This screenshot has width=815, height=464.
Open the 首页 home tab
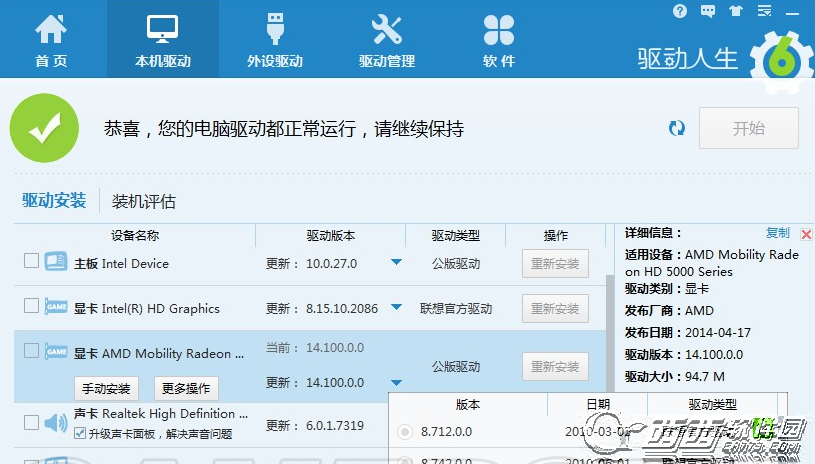click(51, 40)
